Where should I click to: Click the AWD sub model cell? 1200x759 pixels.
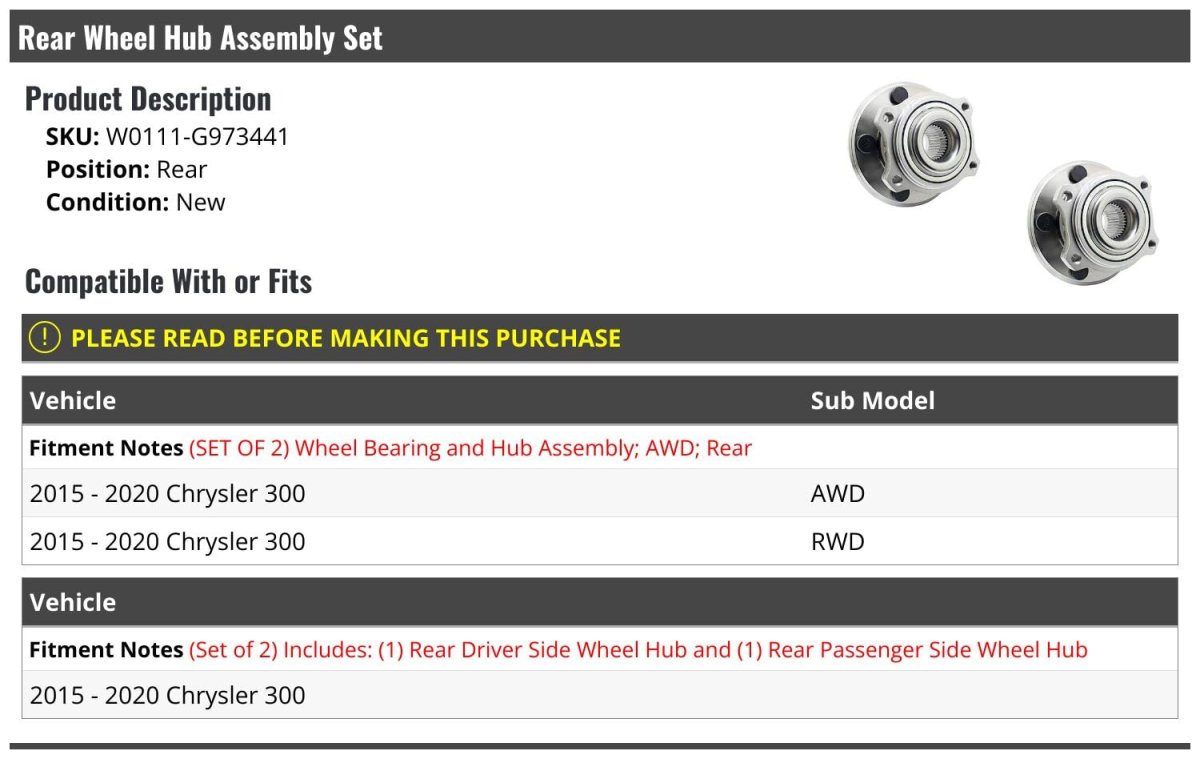coord(838,494)
